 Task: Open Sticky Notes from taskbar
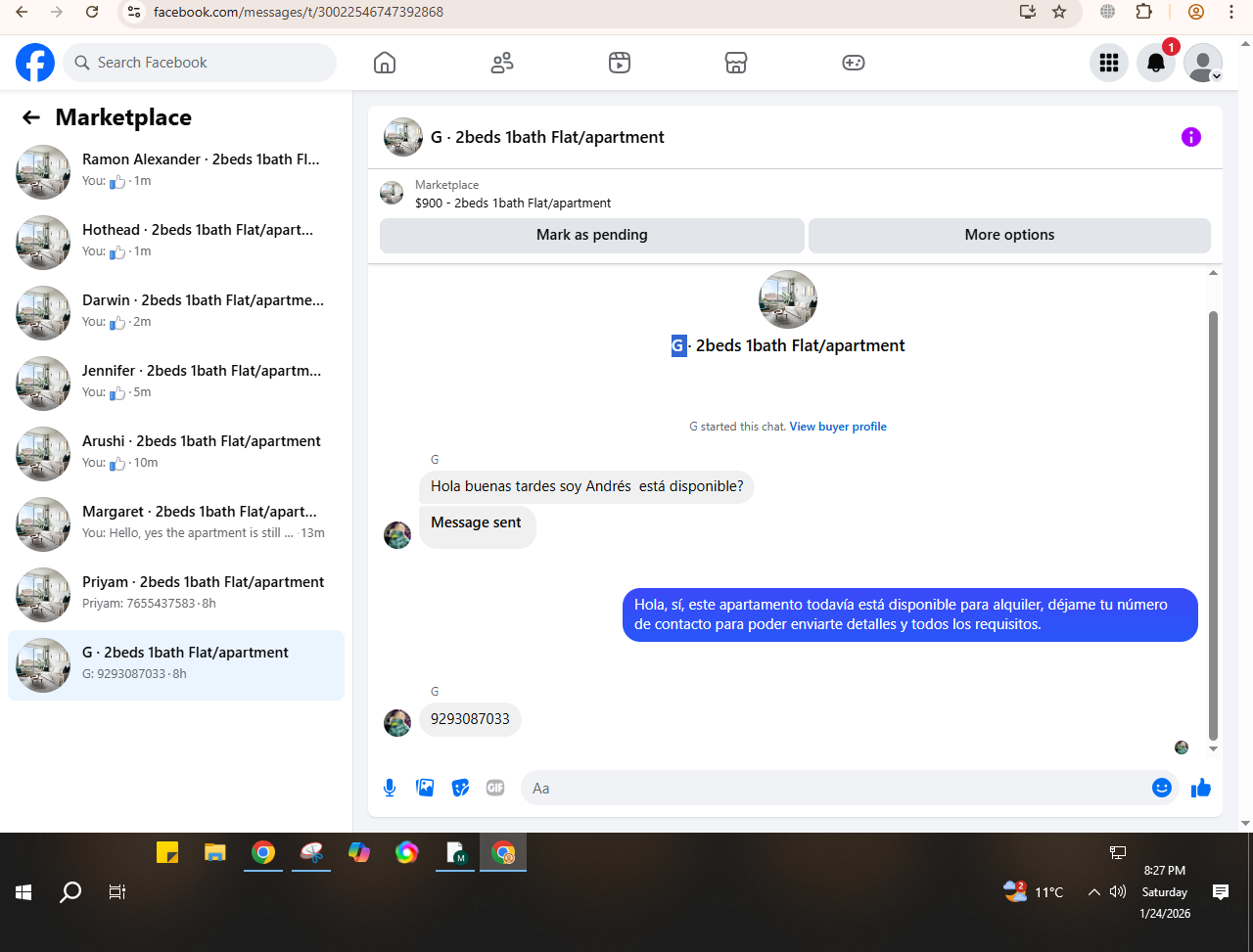167,853
